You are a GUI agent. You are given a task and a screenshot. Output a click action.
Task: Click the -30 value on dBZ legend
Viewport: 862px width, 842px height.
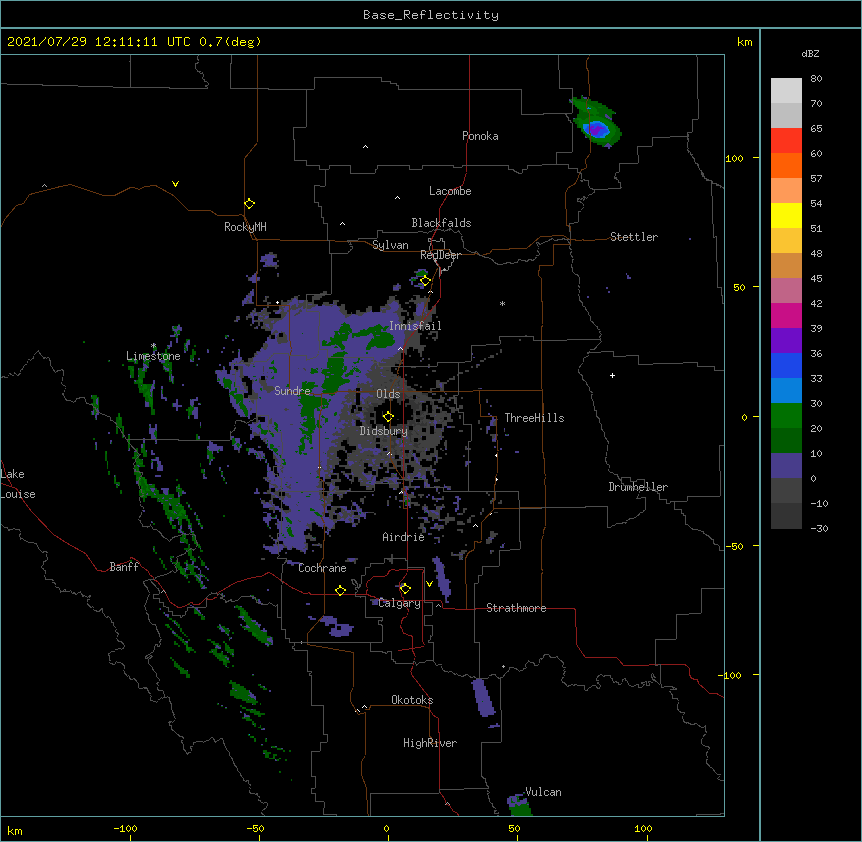pos(819,528)
